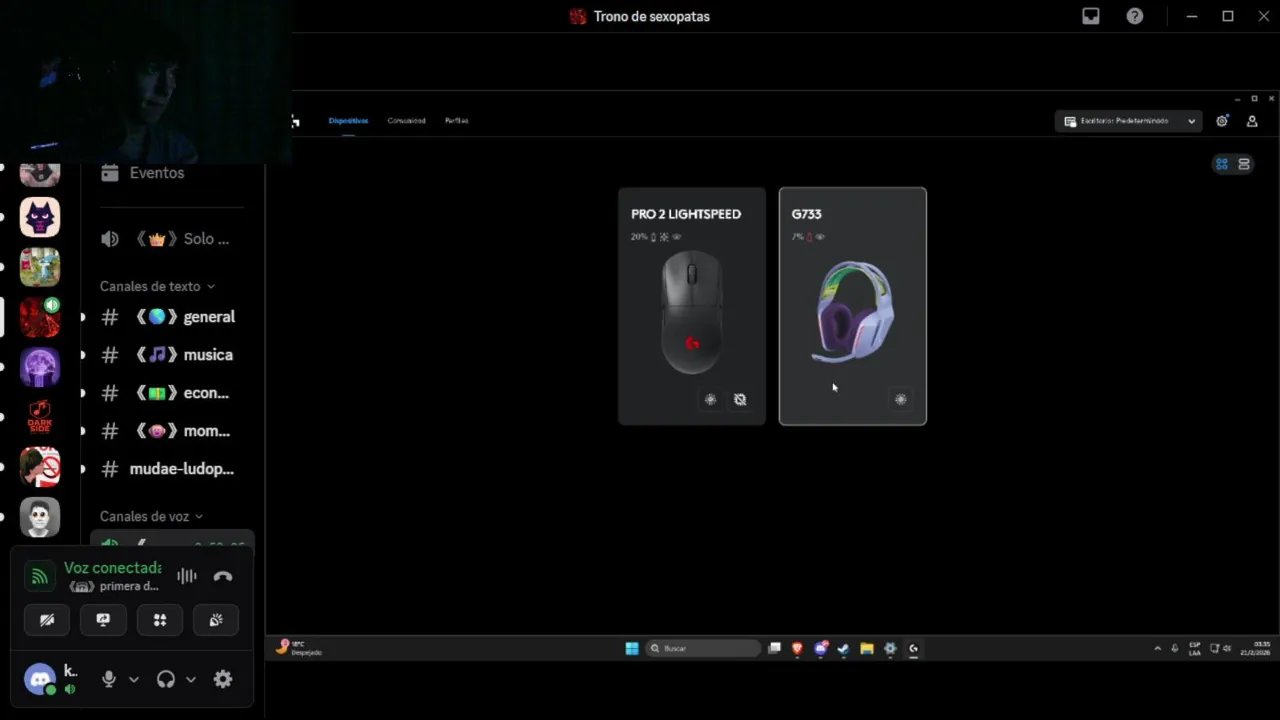Open the mudae-ludop... text channel

[172, 469]
